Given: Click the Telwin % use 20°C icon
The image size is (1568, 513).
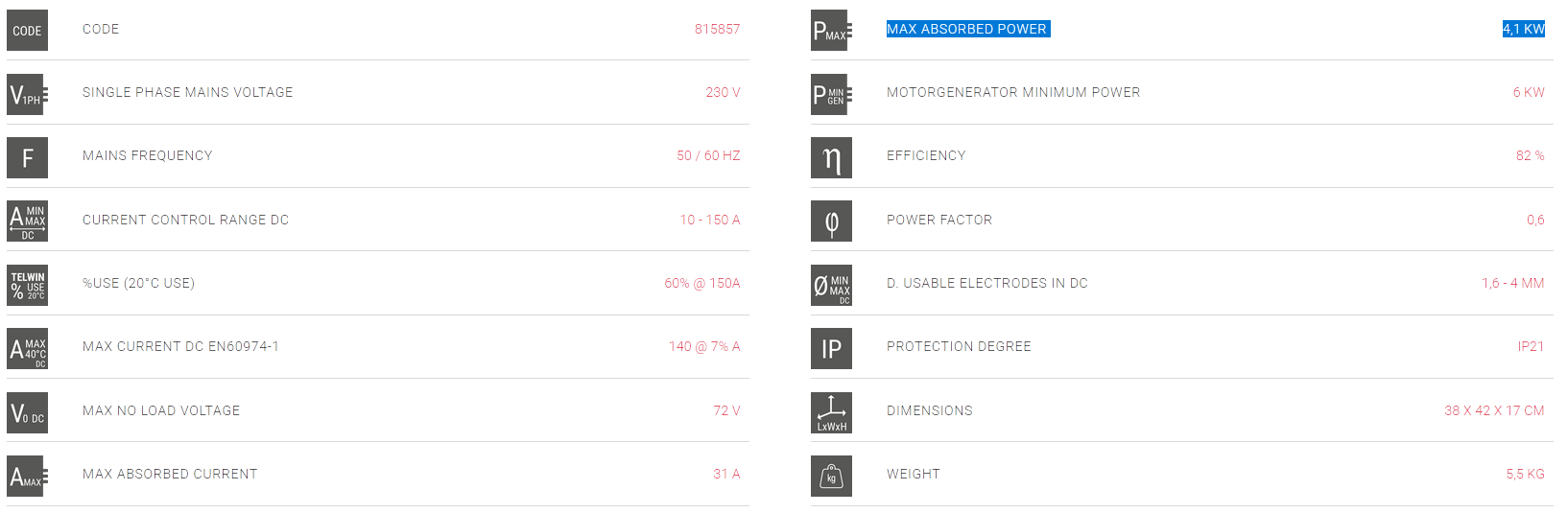Looking at the screenshot, I should (27, 285).
